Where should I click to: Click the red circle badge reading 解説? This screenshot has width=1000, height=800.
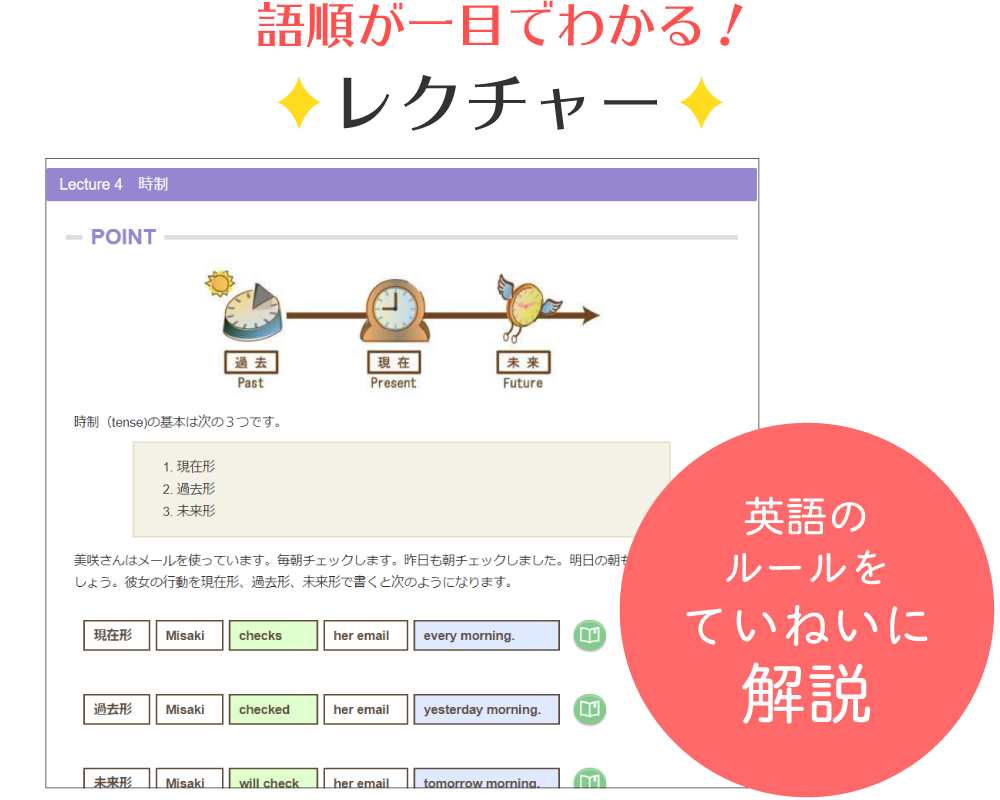(x=806, y=612)
